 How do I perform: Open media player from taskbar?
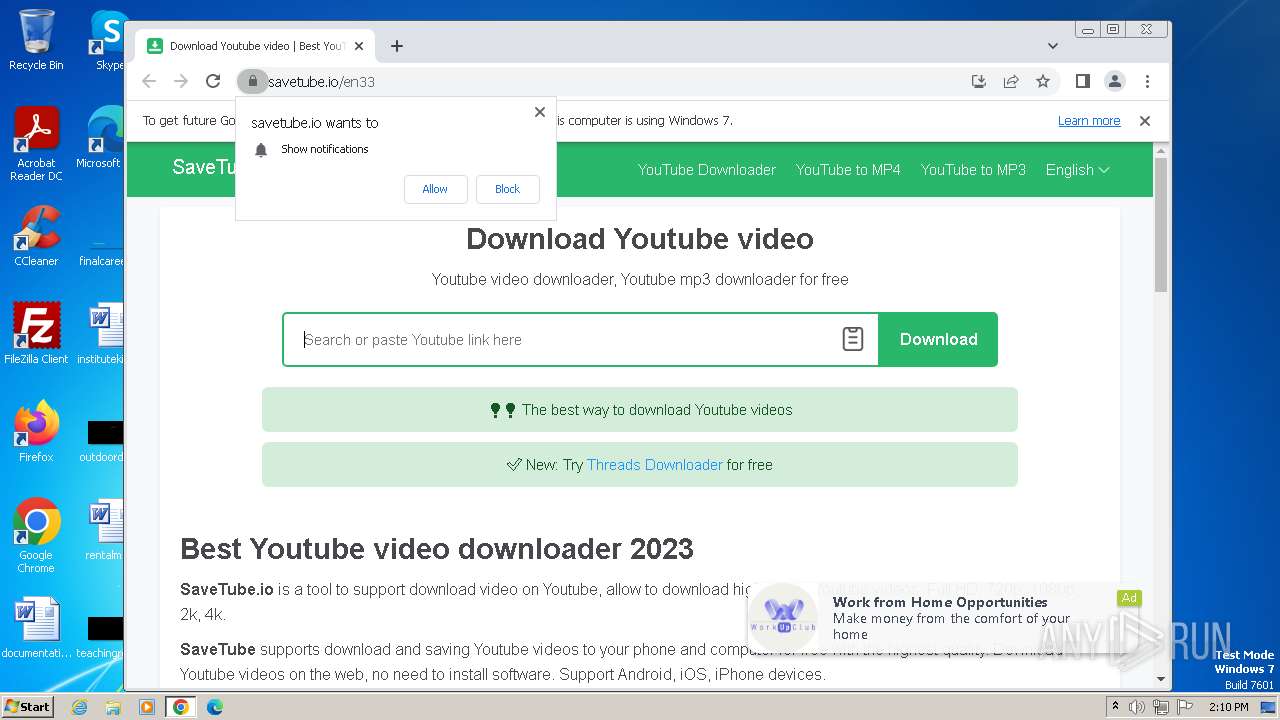point(147,707)
